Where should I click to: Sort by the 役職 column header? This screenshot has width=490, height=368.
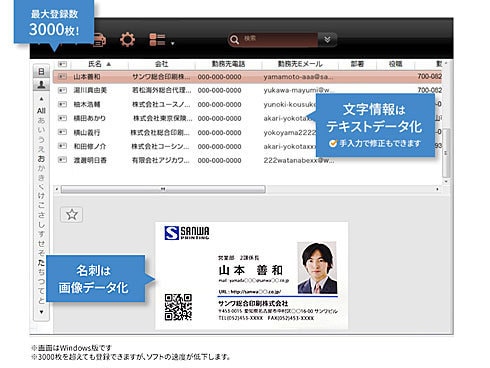pos(395,64)
